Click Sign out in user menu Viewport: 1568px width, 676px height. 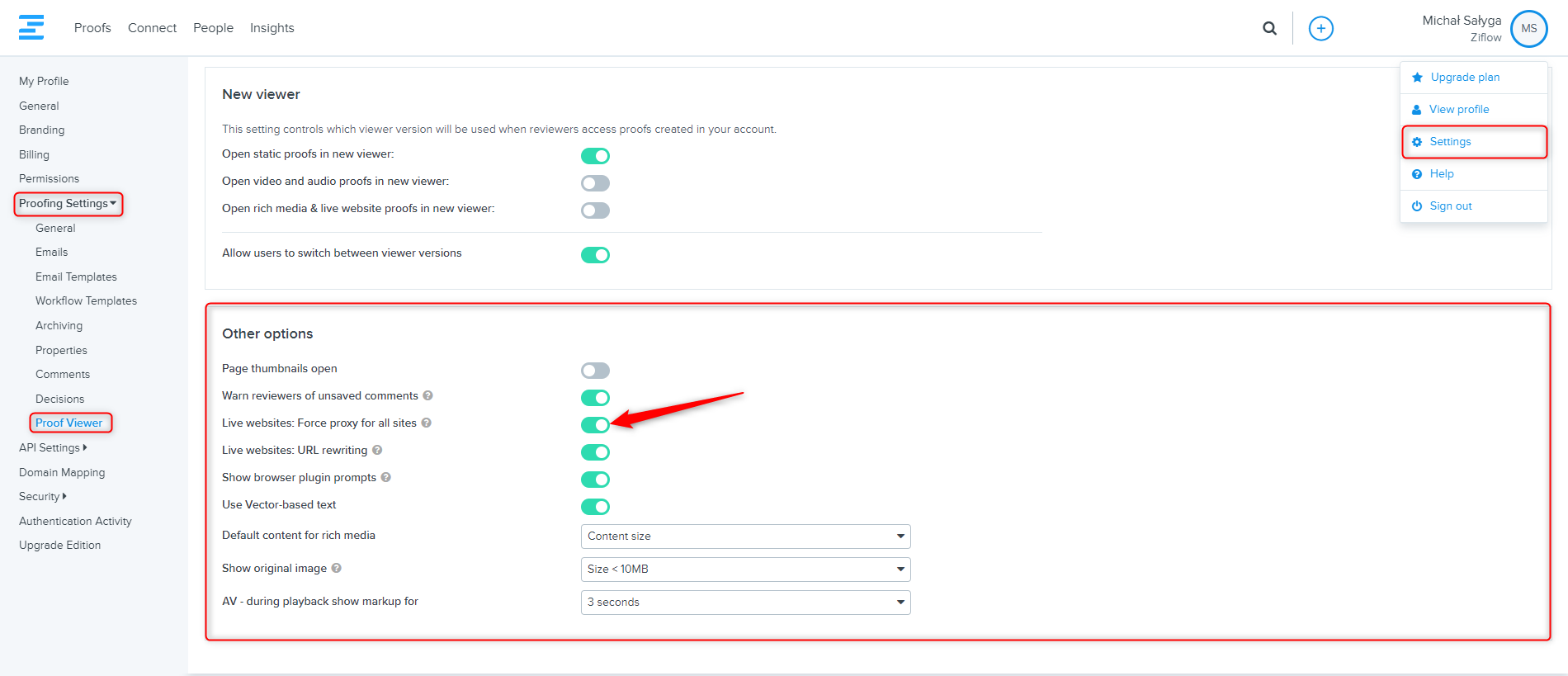pyautogui.click(x=1450, y=206)
